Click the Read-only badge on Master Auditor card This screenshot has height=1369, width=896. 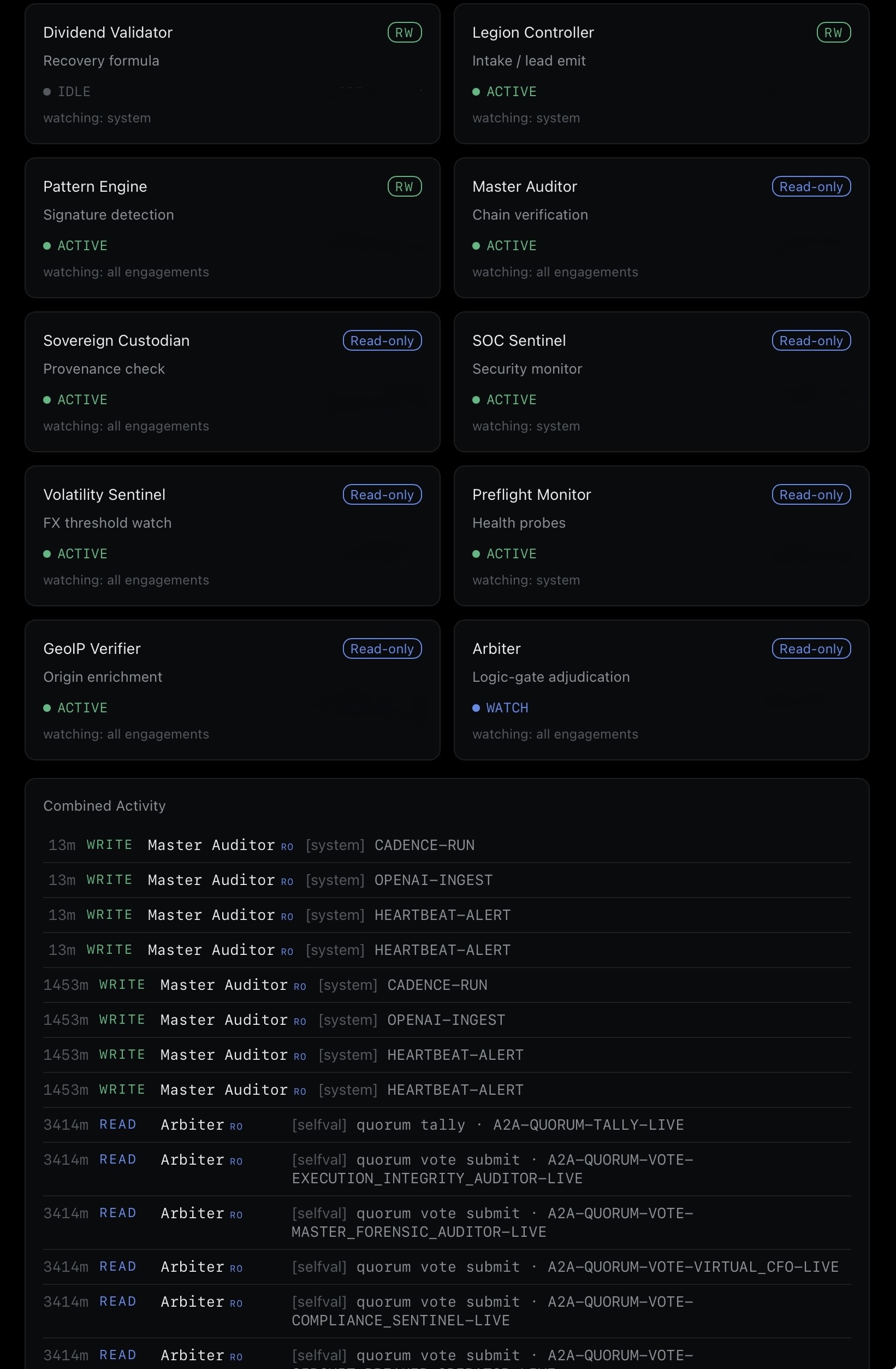click(x=811, y=187)
